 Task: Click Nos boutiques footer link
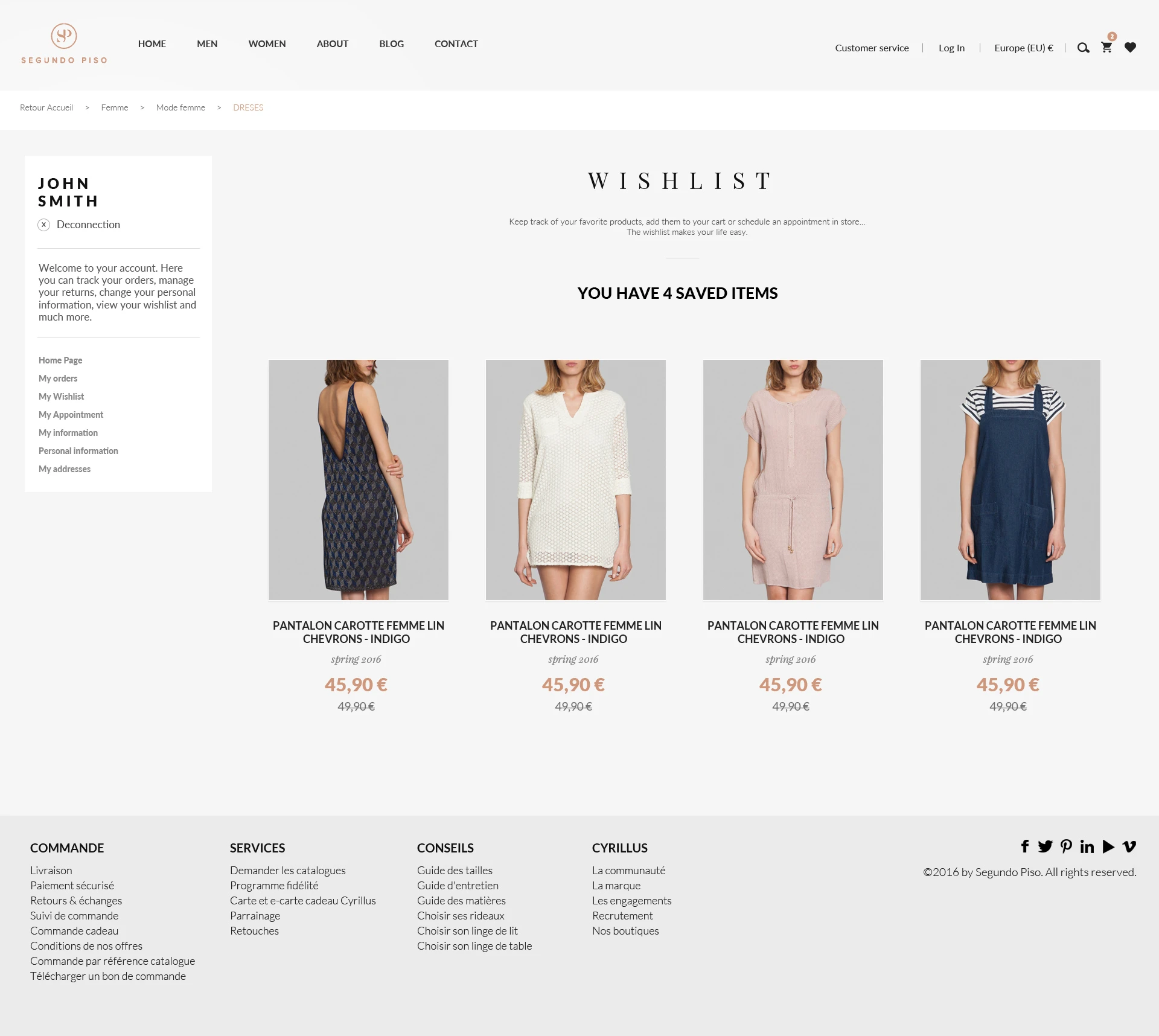[x=625, y=931]
